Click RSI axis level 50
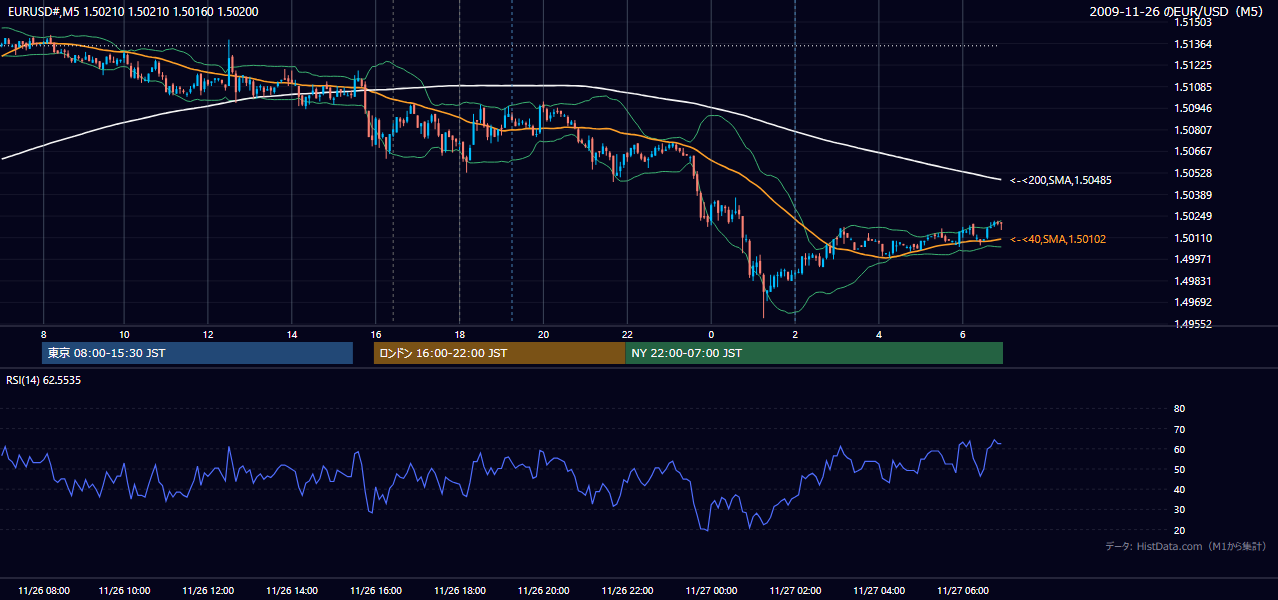Viewport: 1278px width, 600px height. coord(1179,469)
